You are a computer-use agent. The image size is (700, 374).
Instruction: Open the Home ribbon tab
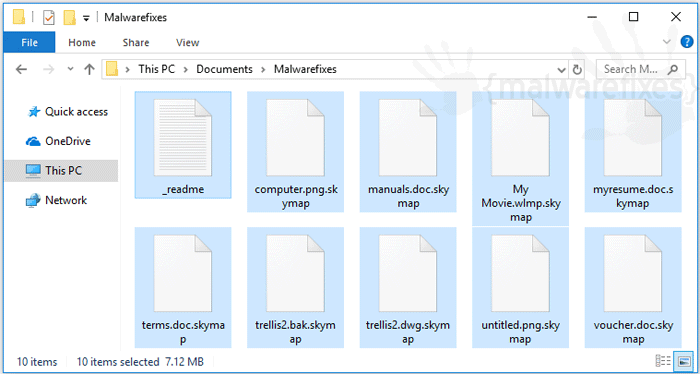click(82, 42)
